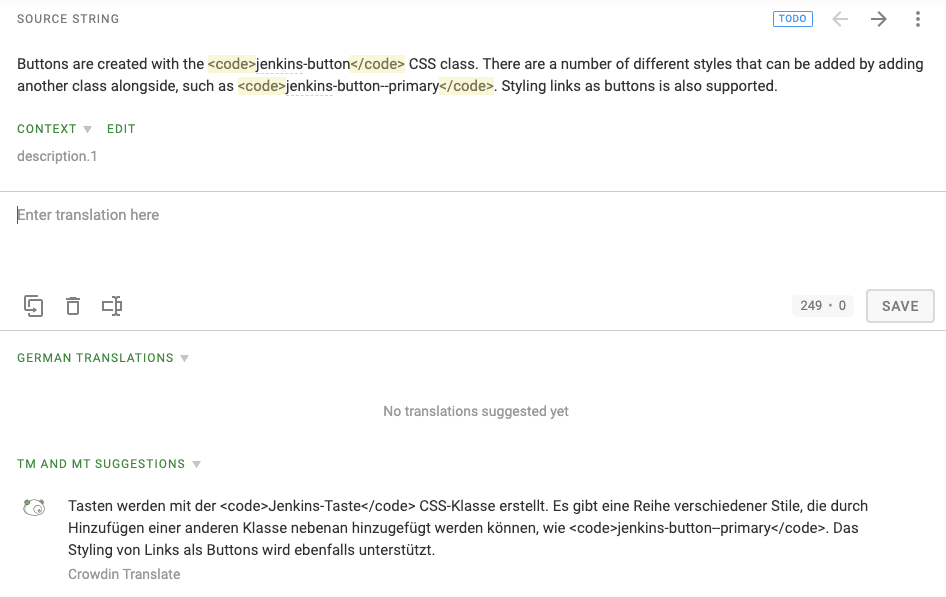Select the text selection icon in the toolbar
The height and width of the screenshot is (597, 946).
[x=112, y=306]
